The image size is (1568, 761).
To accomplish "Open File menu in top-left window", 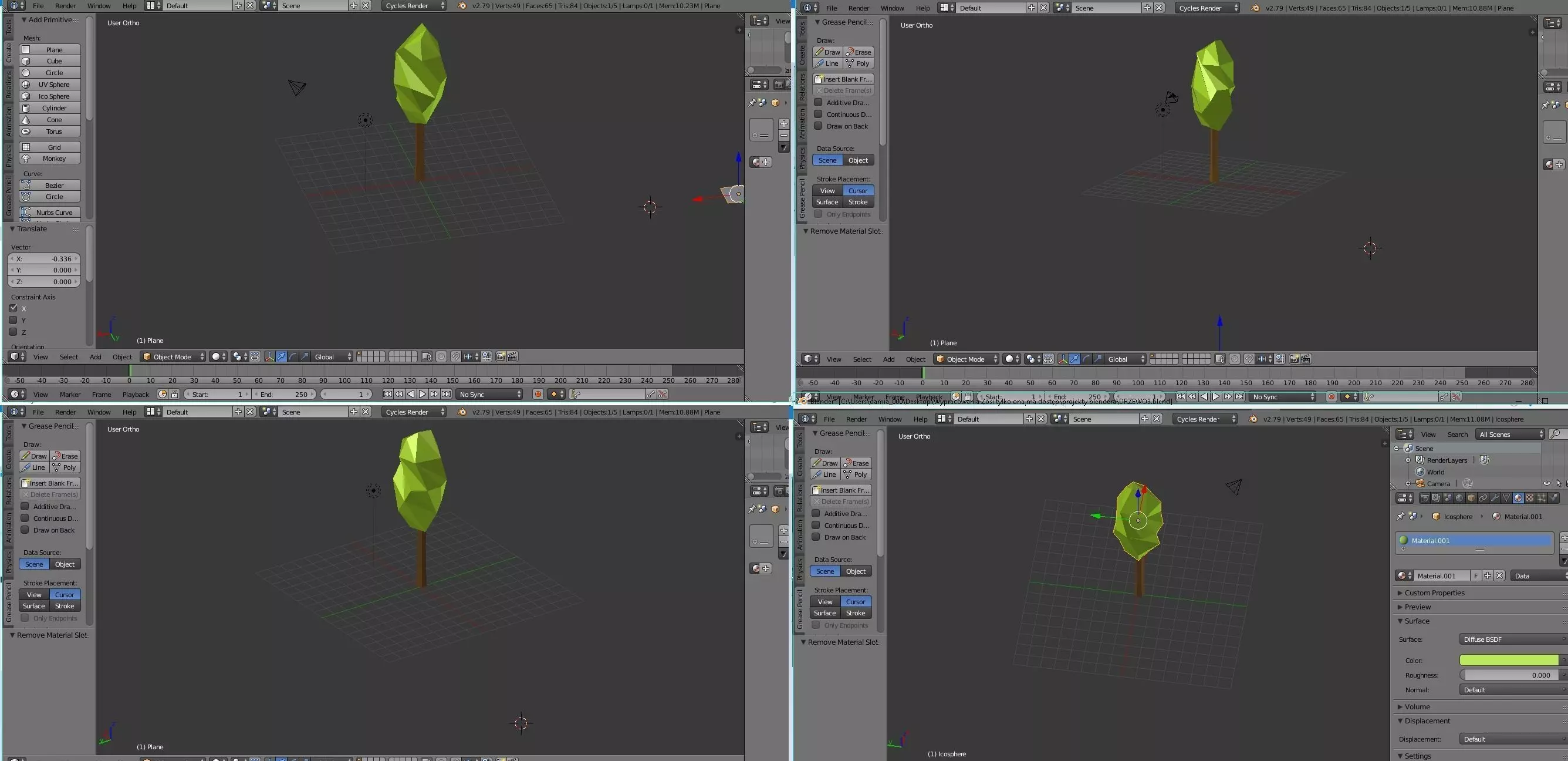I will pyautogui.click(x=38, y=5).
